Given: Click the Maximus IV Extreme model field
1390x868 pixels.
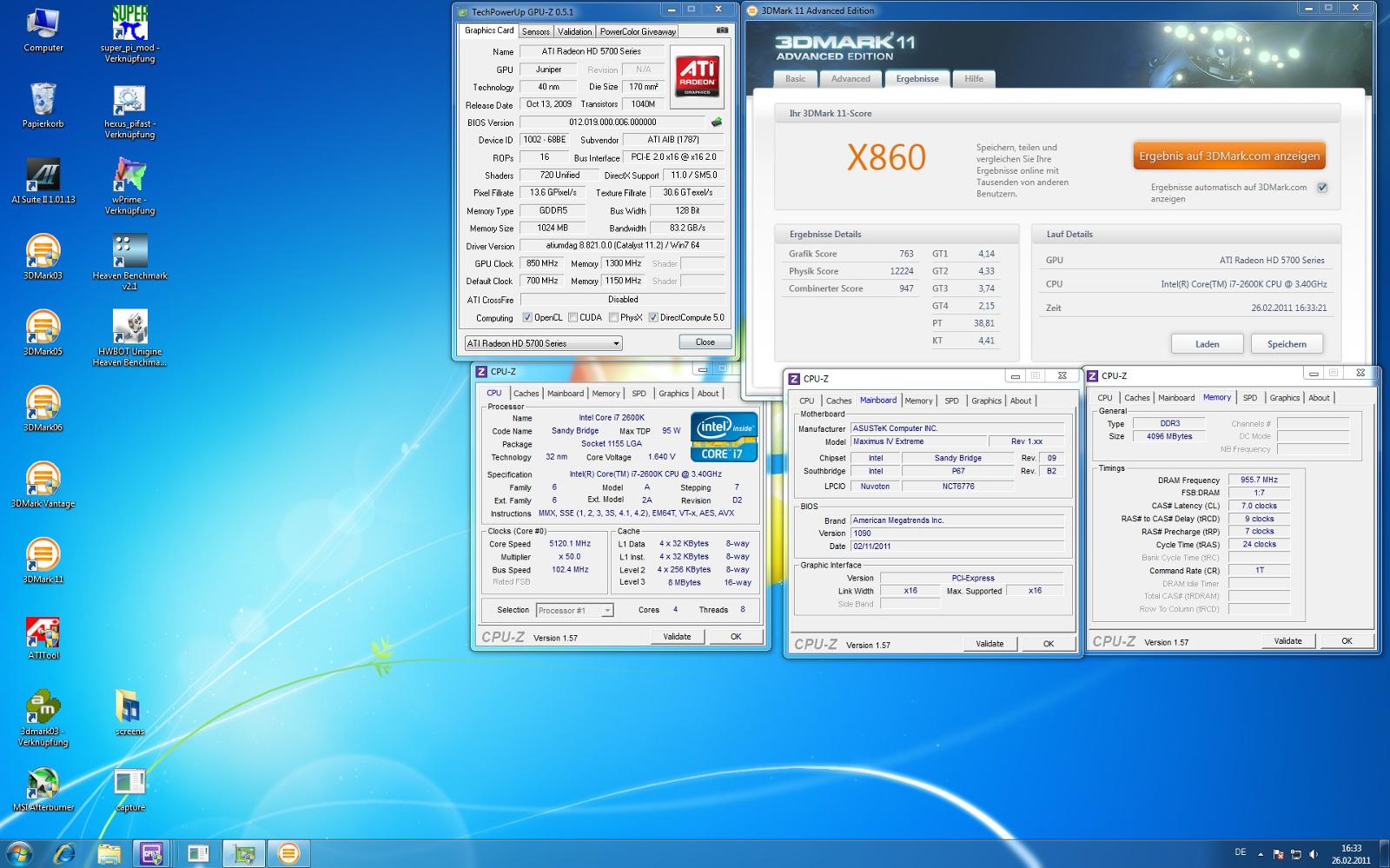Looking at the screenshot, I should [x=917, y=441].
